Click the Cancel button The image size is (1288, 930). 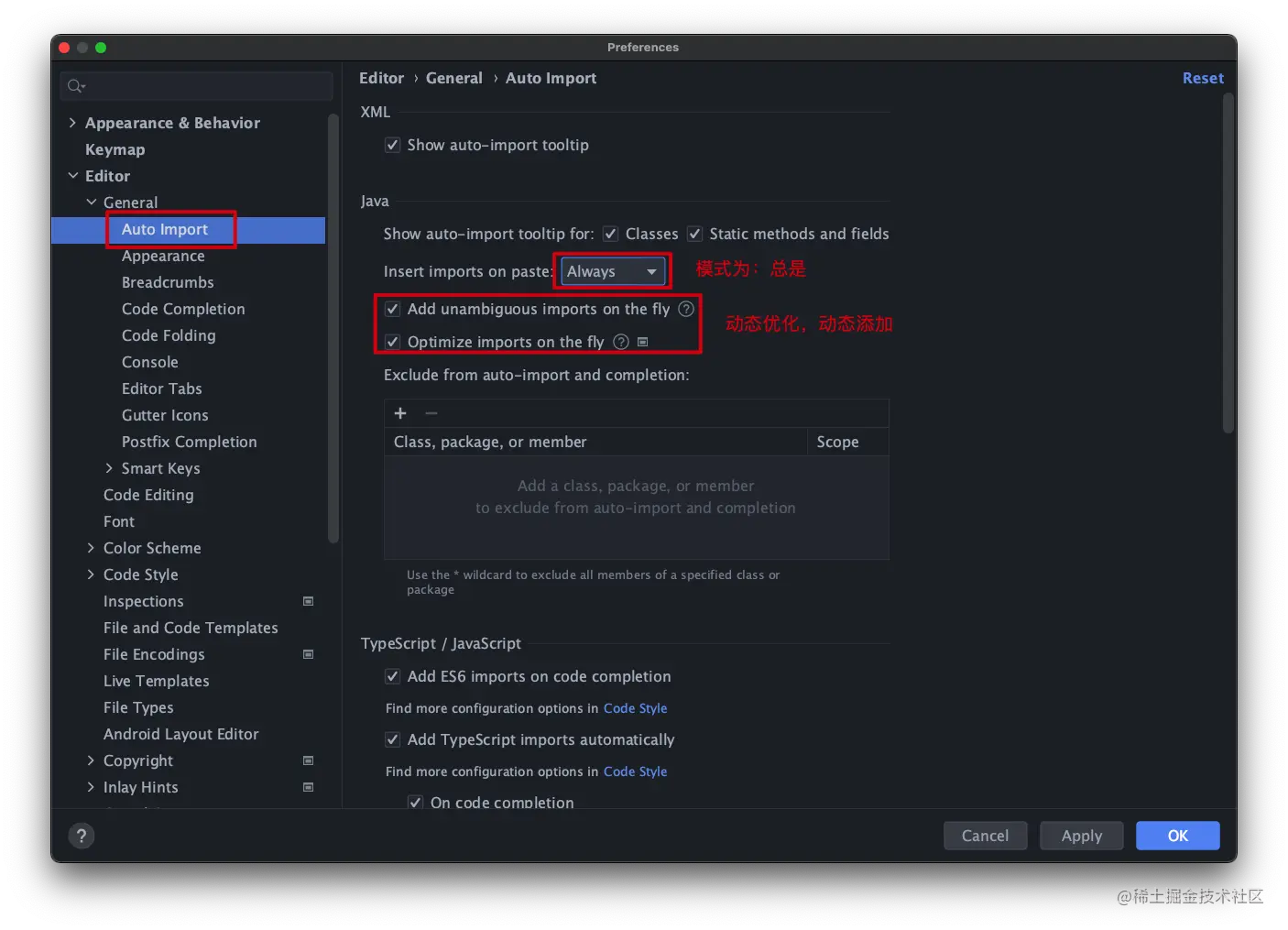point(985,836)
